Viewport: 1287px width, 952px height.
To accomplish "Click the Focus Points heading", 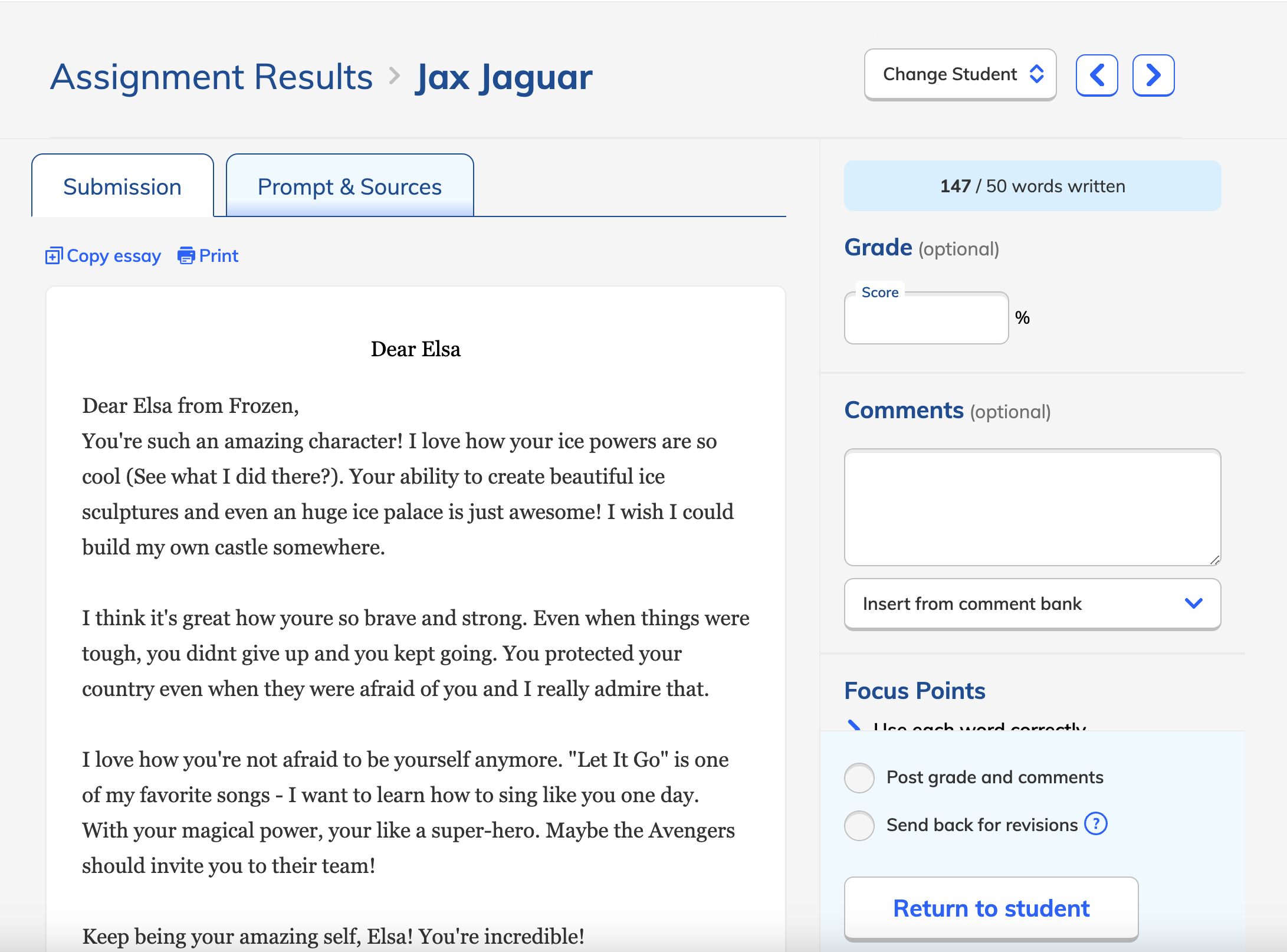I will point(915,691).
